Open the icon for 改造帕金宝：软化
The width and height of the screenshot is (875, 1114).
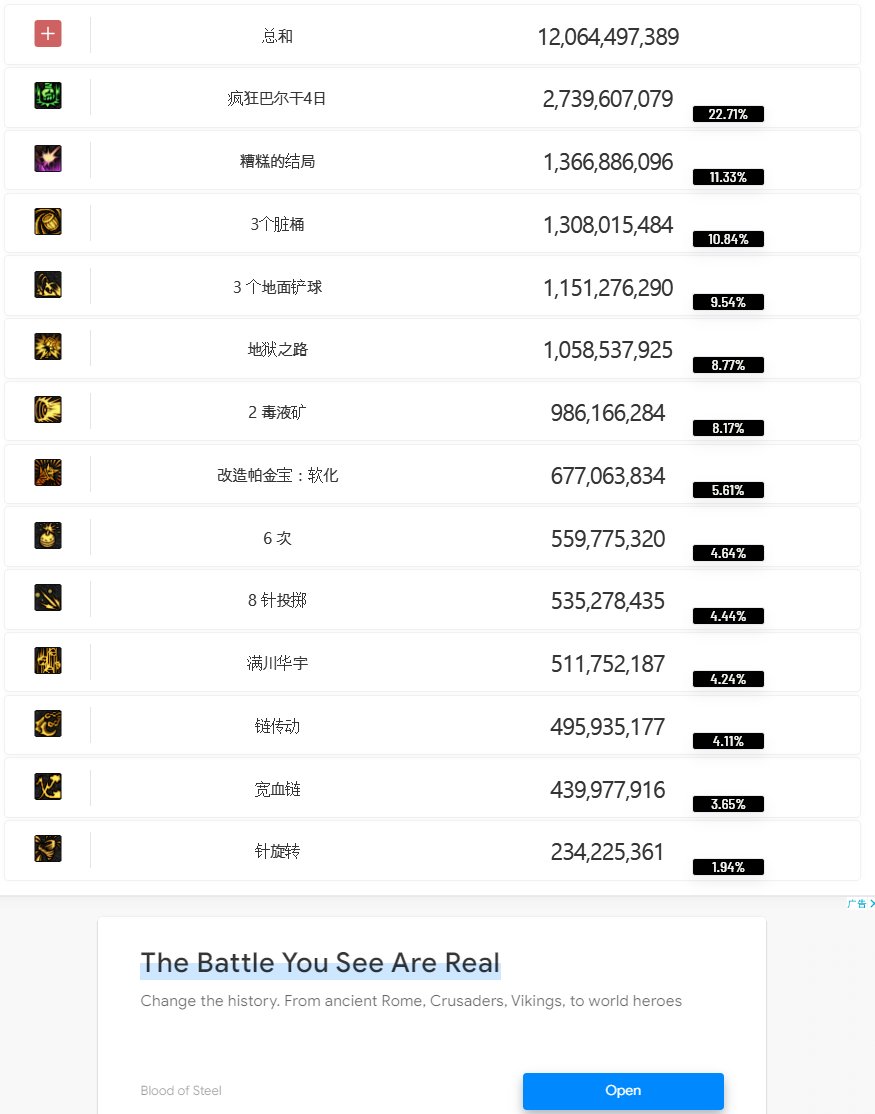click(48, 472)
